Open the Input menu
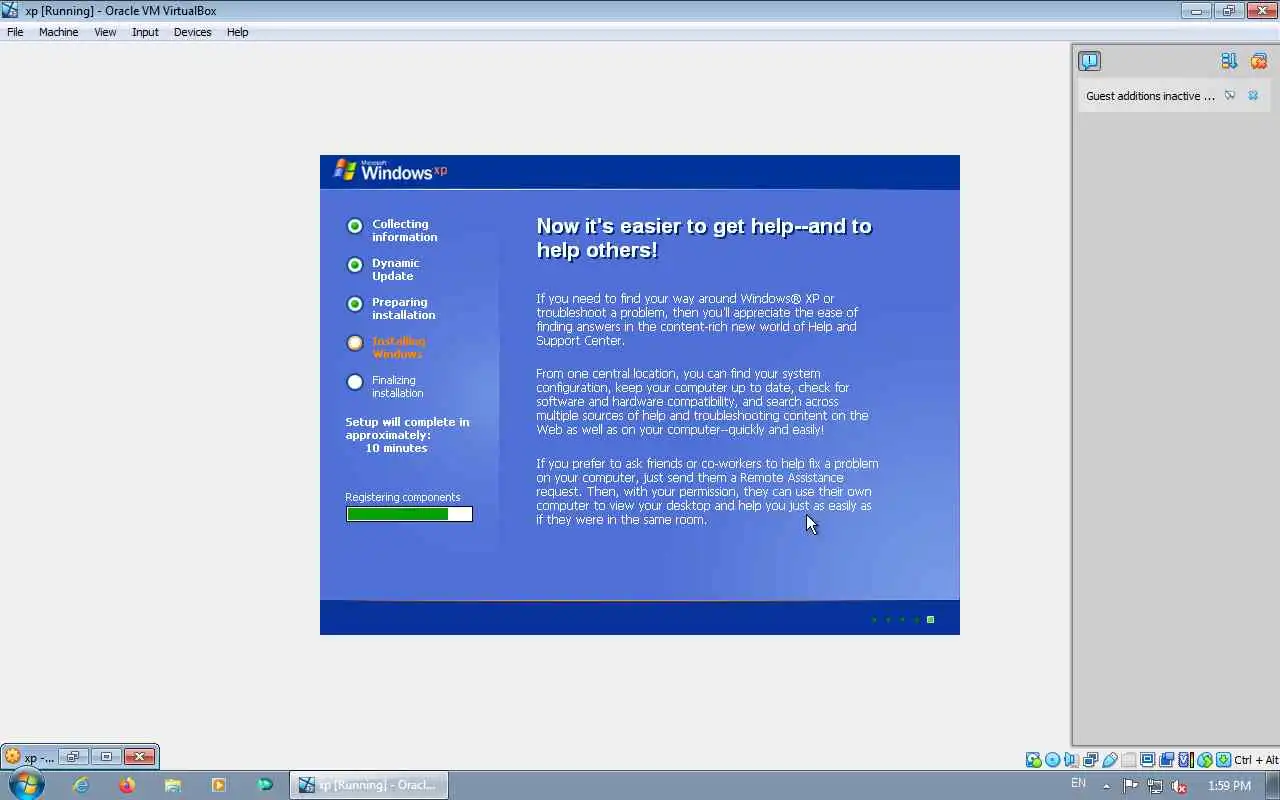This screenshot has width=1280, height=800. coord(145,32)
